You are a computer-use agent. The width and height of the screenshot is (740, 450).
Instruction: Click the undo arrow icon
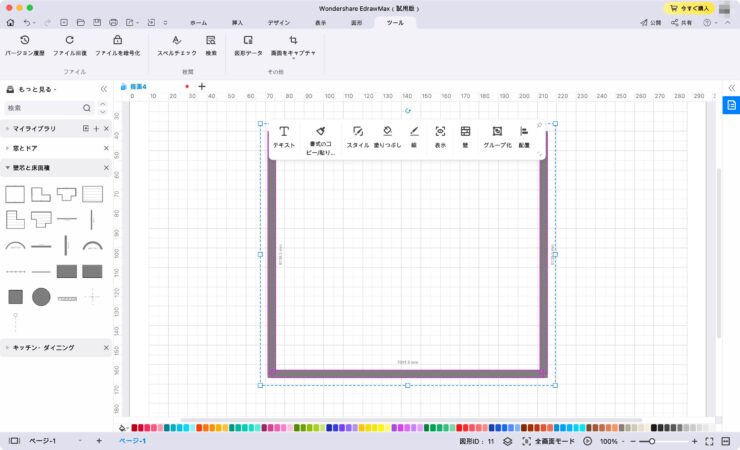(27, 22)
